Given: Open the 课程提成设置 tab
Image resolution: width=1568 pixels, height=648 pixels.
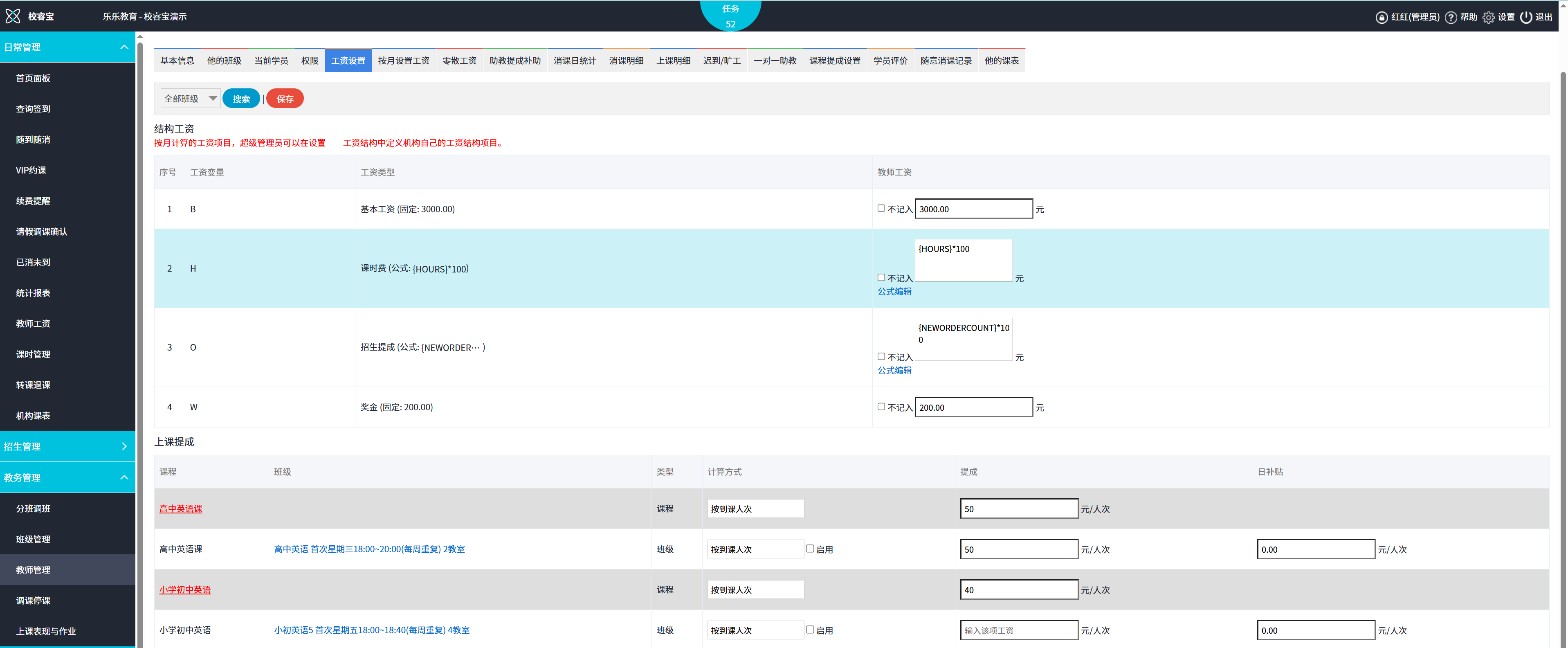Looking at the screenshot, I should pos(835,60).
